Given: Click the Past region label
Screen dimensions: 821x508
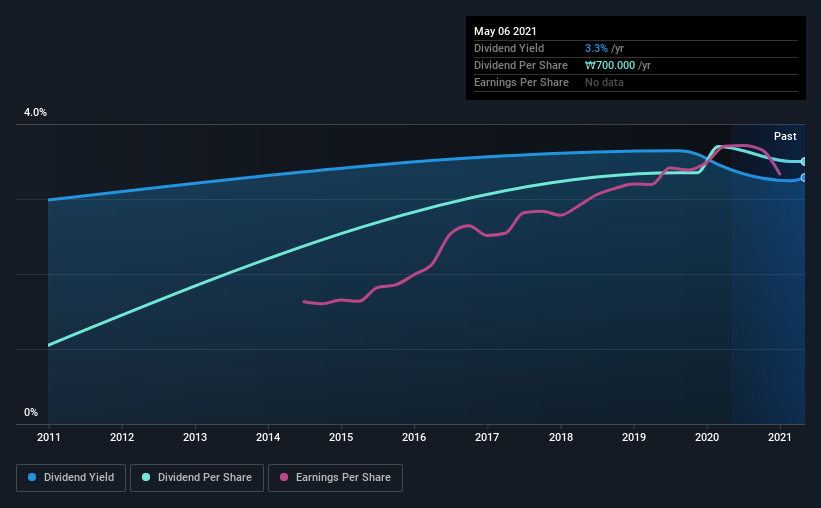Looking at the screenshot, I should [785, 136].
